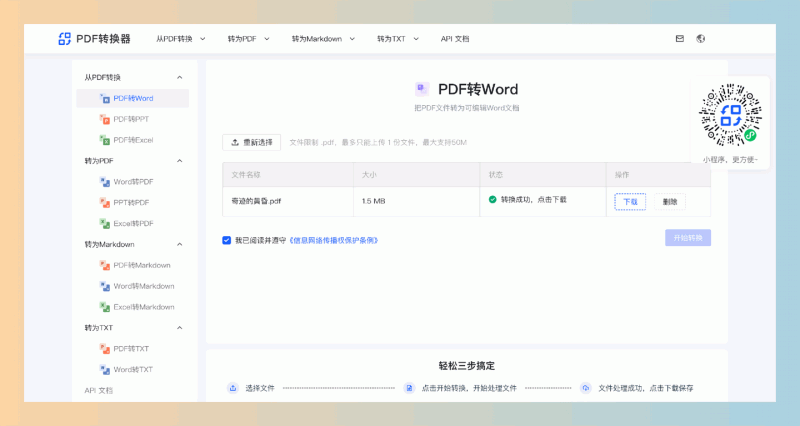
Task: Collapse the 转为TXT sidebar section chevron
Action: 180,328
